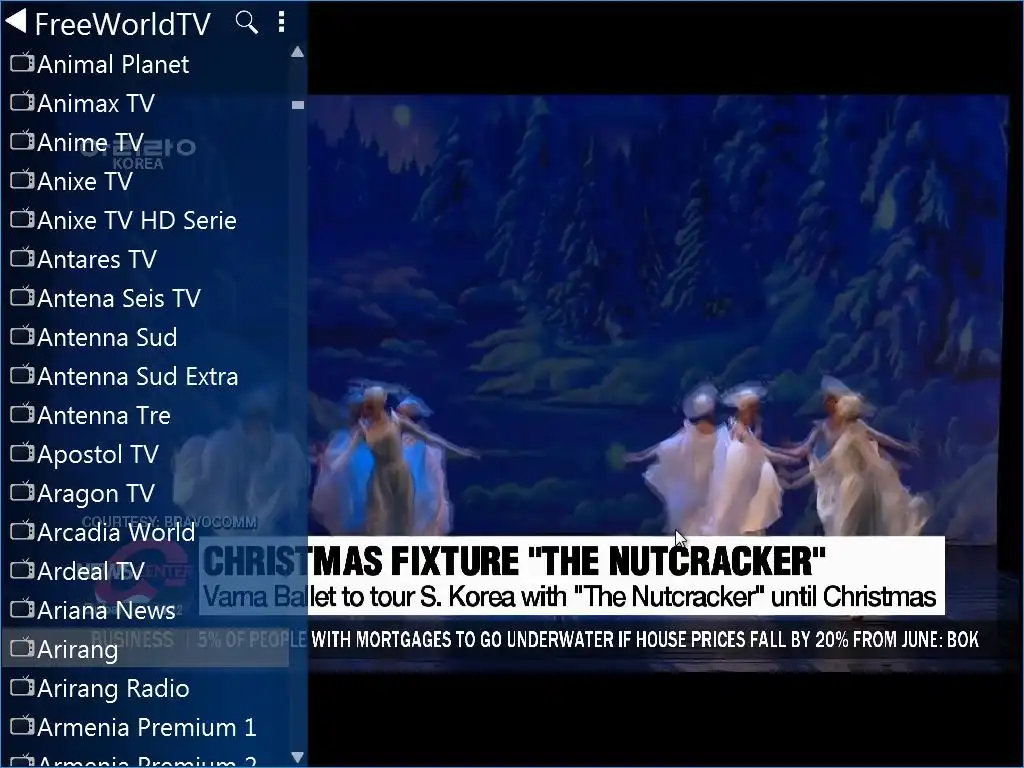Click the TV icon next to Apostol TV
The height and width of the screenshot is (768, 1024).
(x=22, y=453)
